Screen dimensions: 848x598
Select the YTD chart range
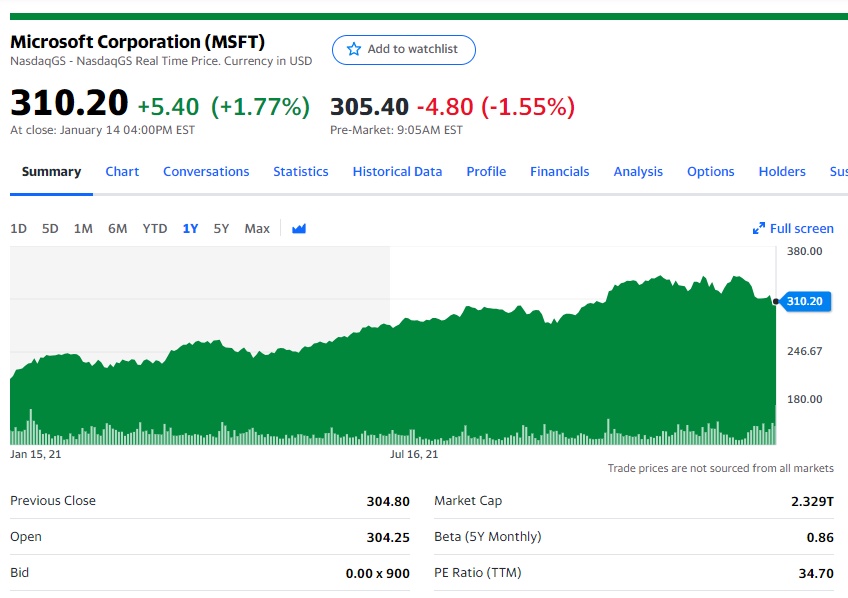tap(155, 229)
